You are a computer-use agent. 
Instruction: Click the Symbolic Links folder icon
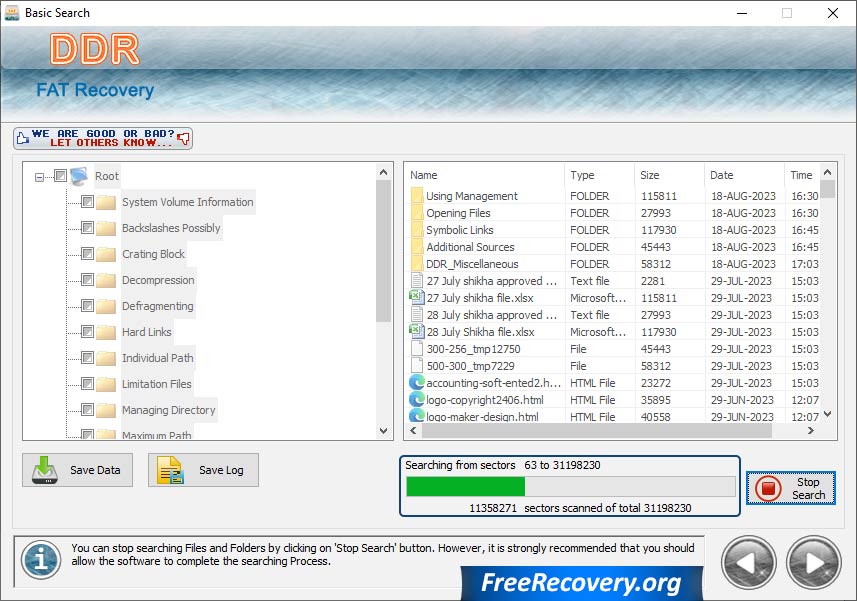(x=416, y=229)
